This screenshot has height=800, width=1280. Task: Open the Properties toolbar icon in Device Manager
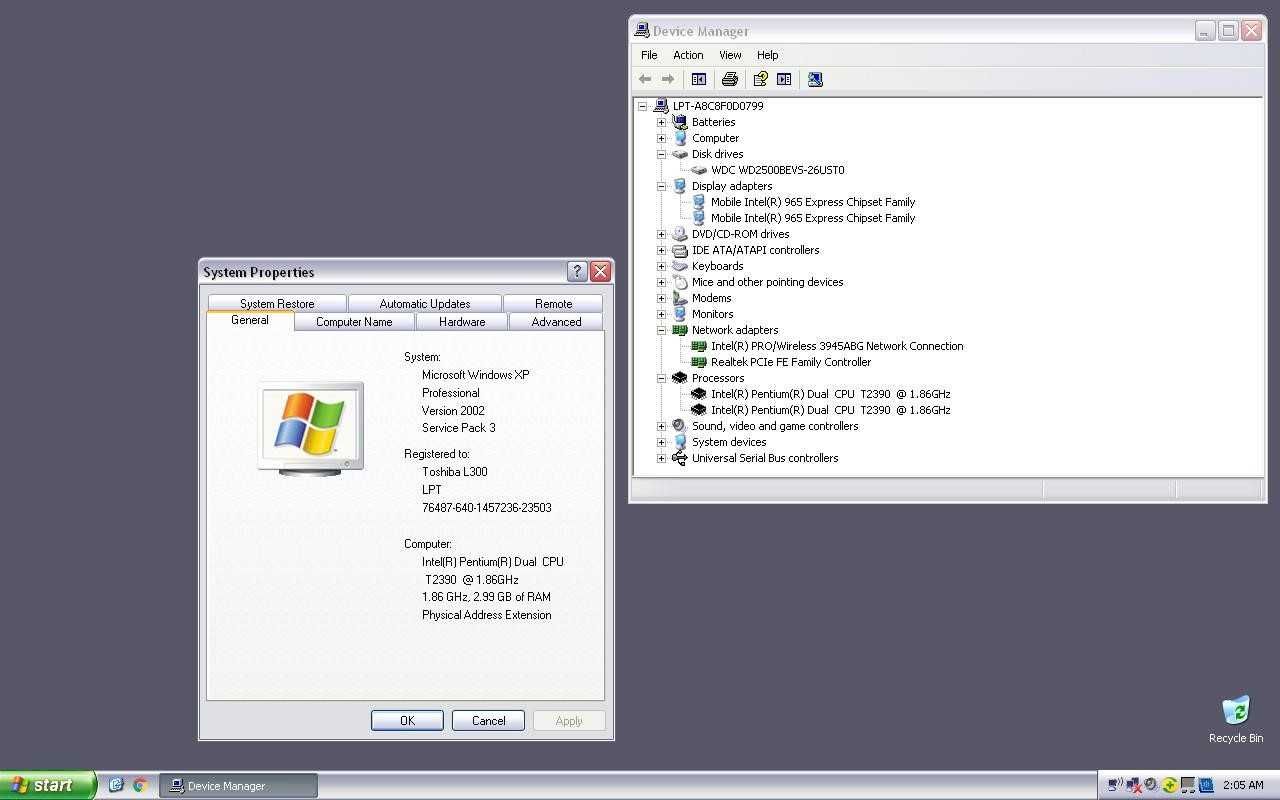(x=761, y=79)
